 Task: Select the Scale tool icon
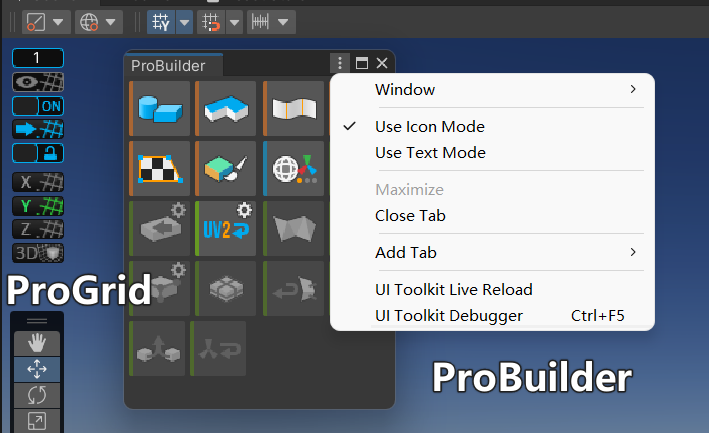37,421
